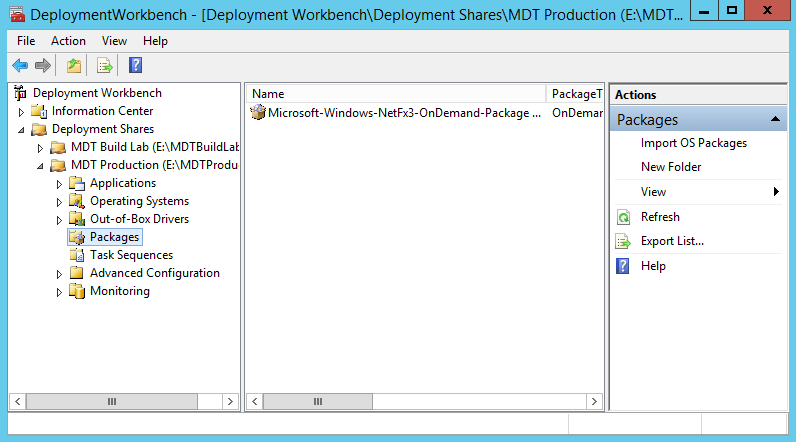
Task: Click the Export List toolbar icon
Action: click(x=103, y=66)
